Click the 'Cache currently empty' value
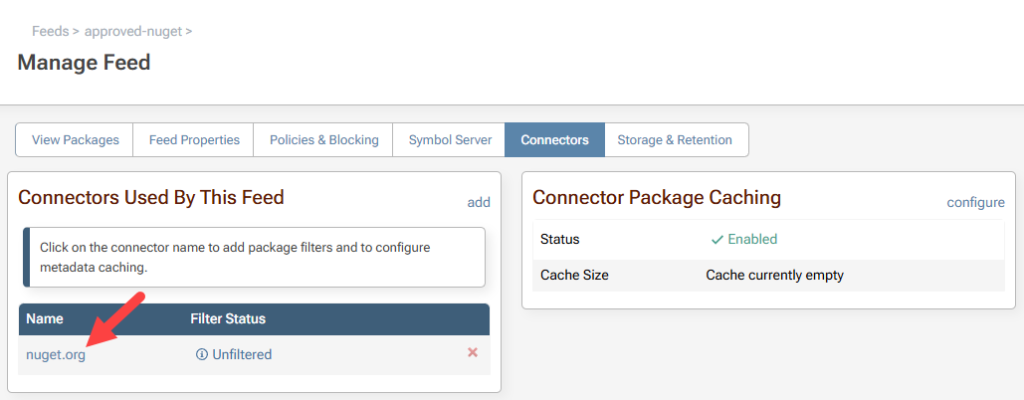Image resolution: width=1024 pixels, height=400 pixels. 774,275
